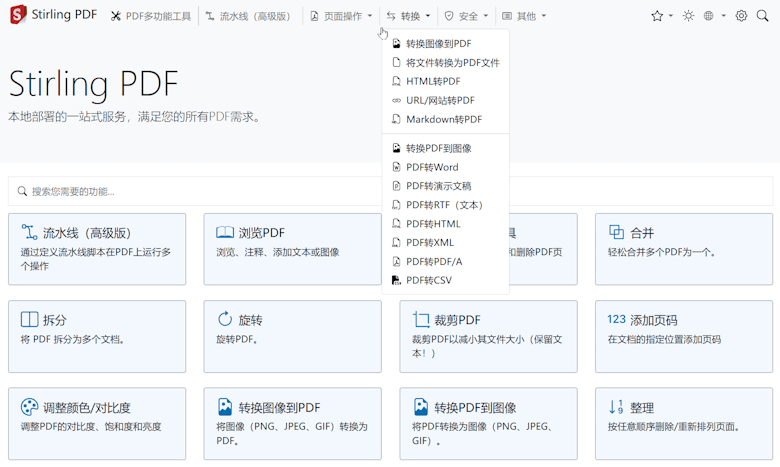Open the 整理 card title

click(642, 408)
